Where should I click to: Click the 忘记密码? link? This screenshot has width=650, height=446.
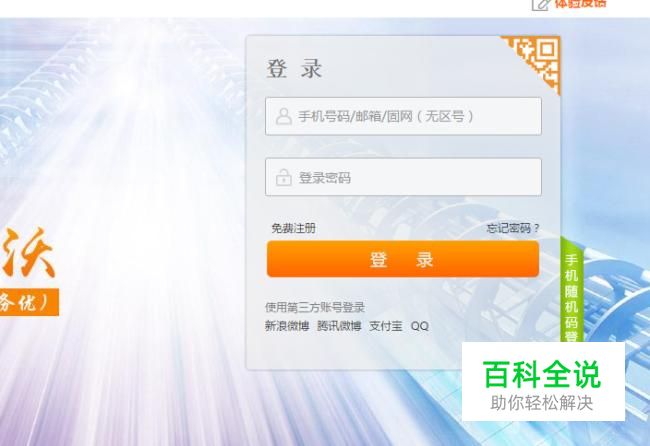pos(513,228)
